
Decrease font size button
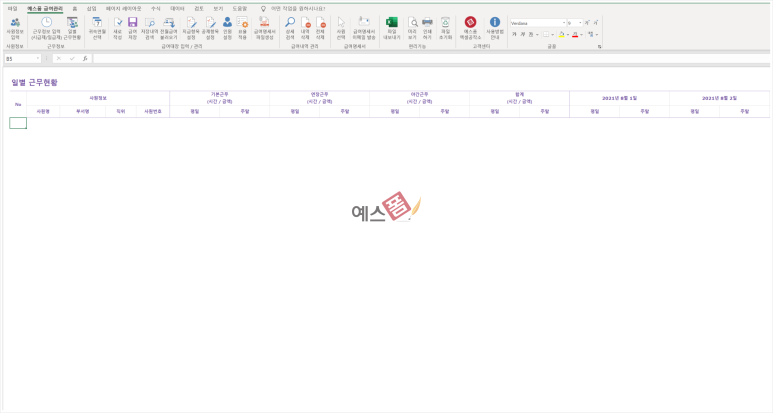coord(596,23)
